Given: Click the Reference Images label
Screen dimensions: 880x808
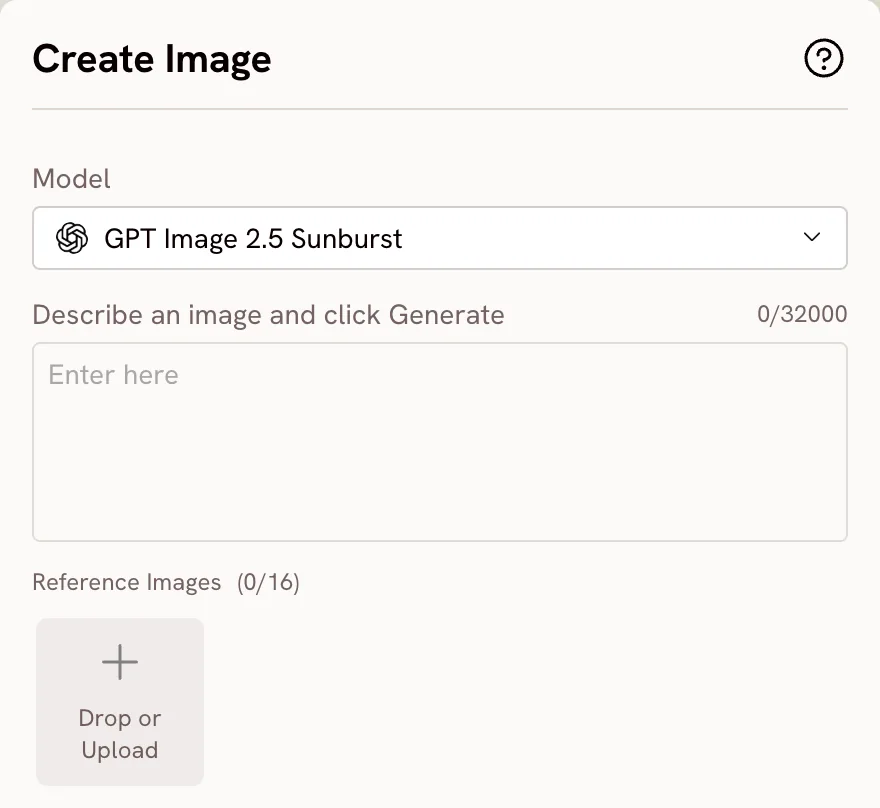Looking at the screenshot, I should click(127, 582).
